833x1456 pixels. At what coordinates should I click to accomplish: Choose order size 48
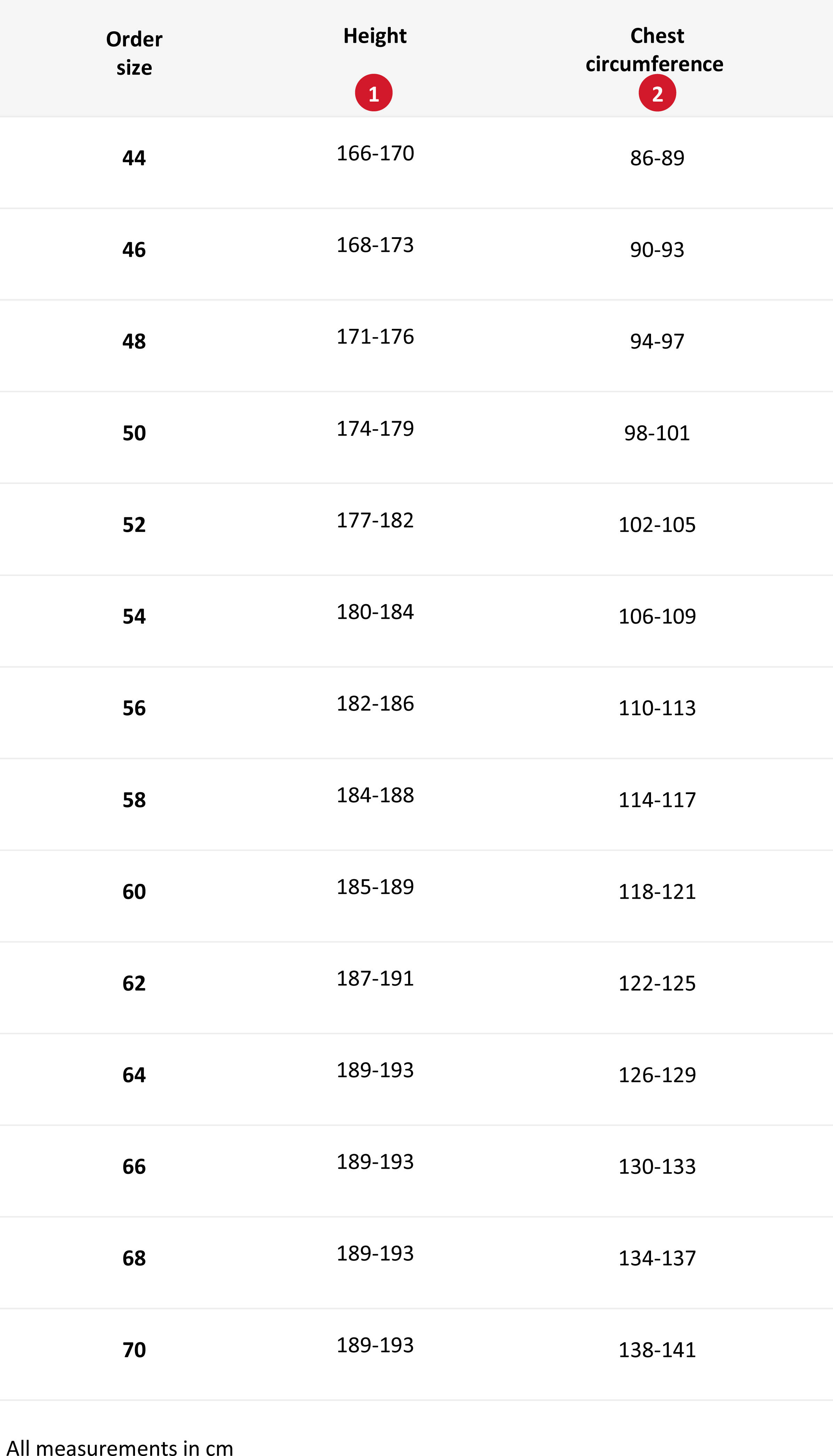pos(134,341)
